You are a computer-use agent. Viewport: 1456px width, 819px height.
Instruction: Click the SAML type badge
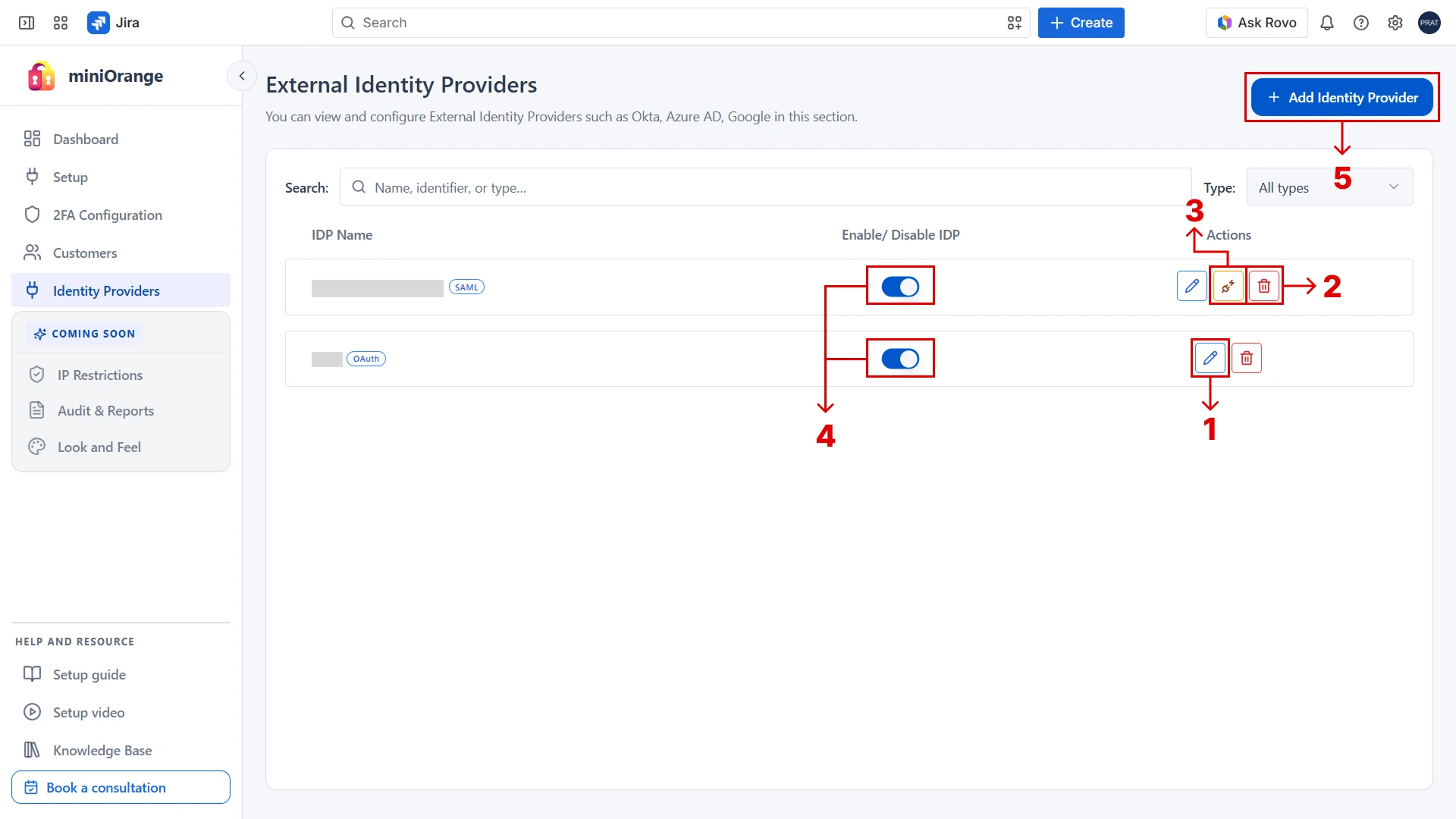click(466, 287)
